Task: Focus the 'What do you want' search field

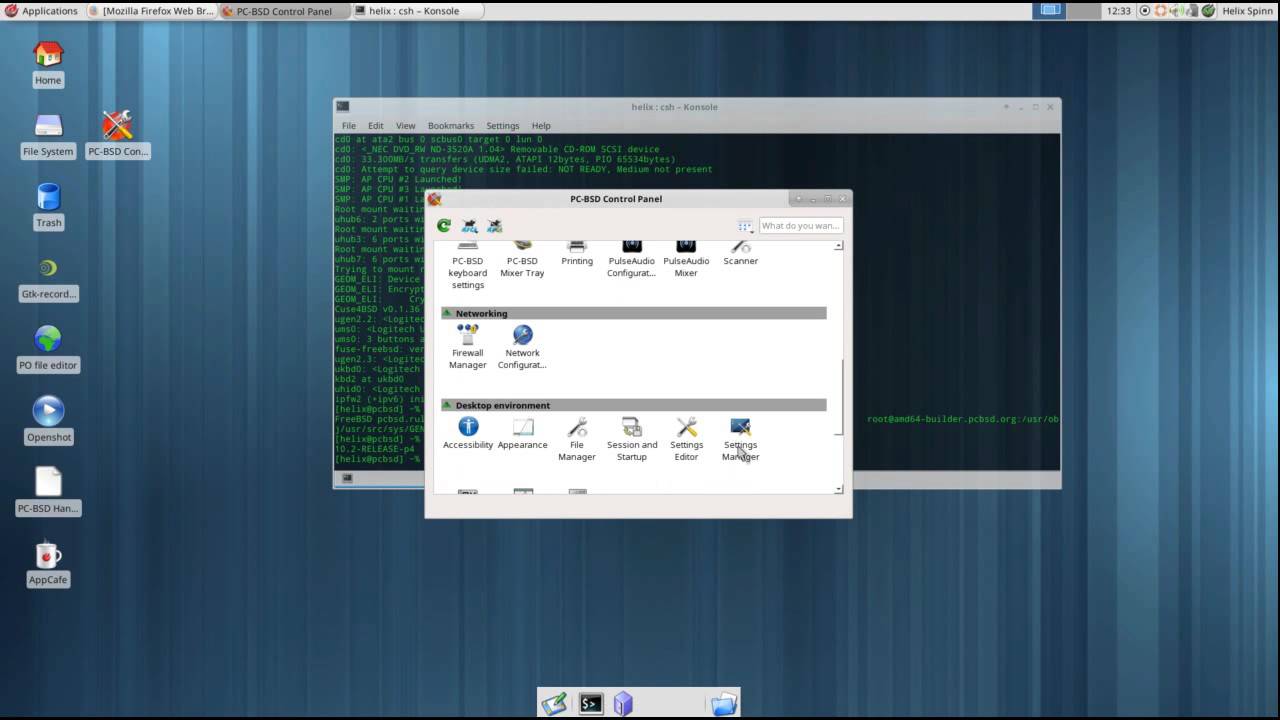Action: (x=801, y=226)
